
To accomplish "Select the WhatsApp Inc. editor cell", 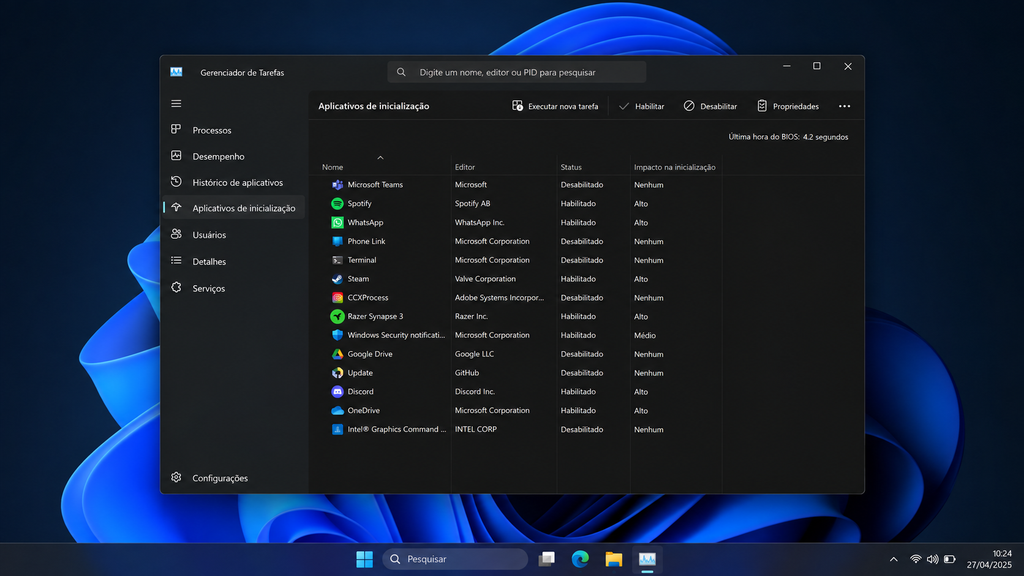I will [479, 223].
